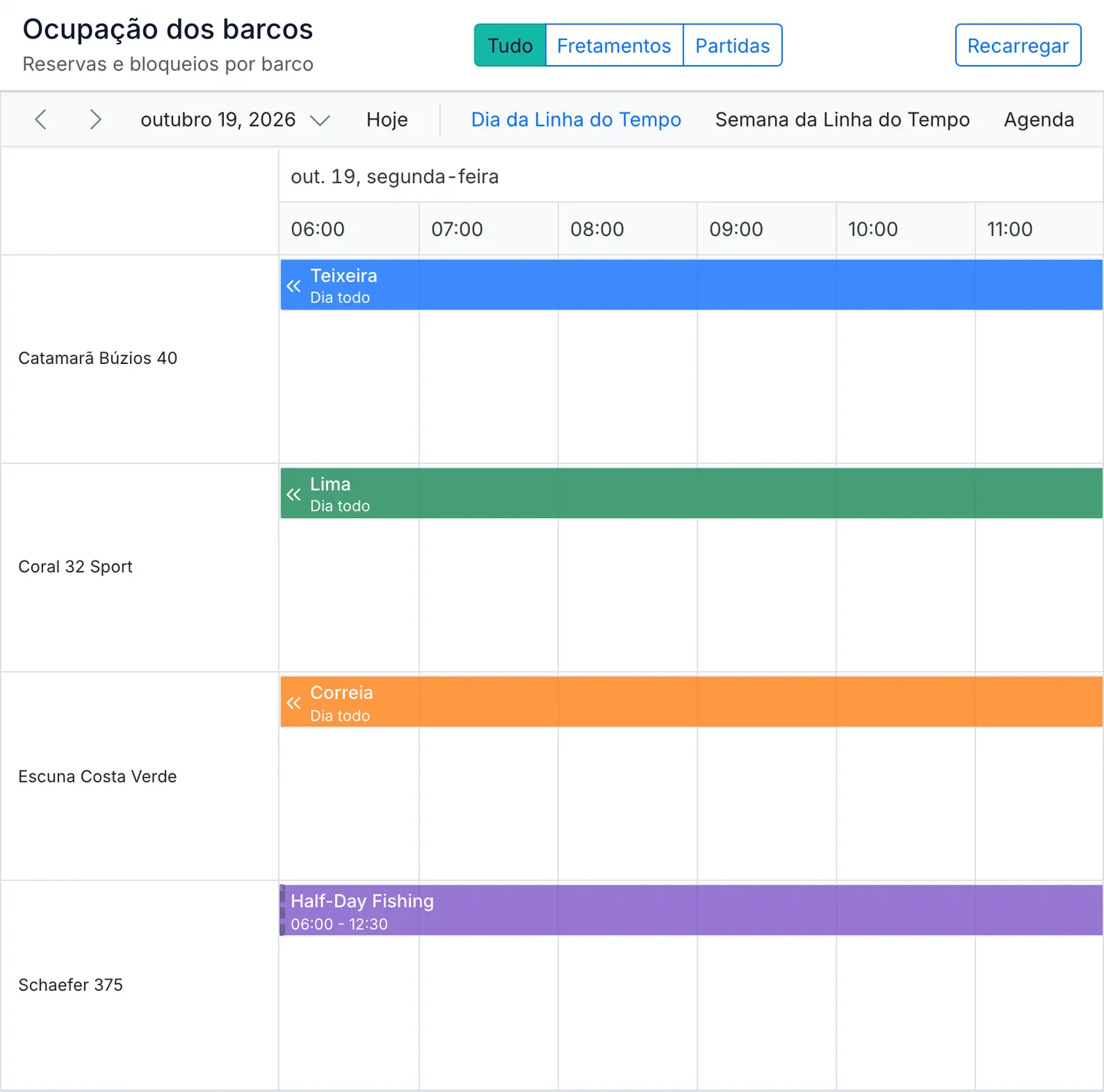Jump to today with Hoje
The width and height of the screenshot is (1104, 1092).
click(387, 120)
